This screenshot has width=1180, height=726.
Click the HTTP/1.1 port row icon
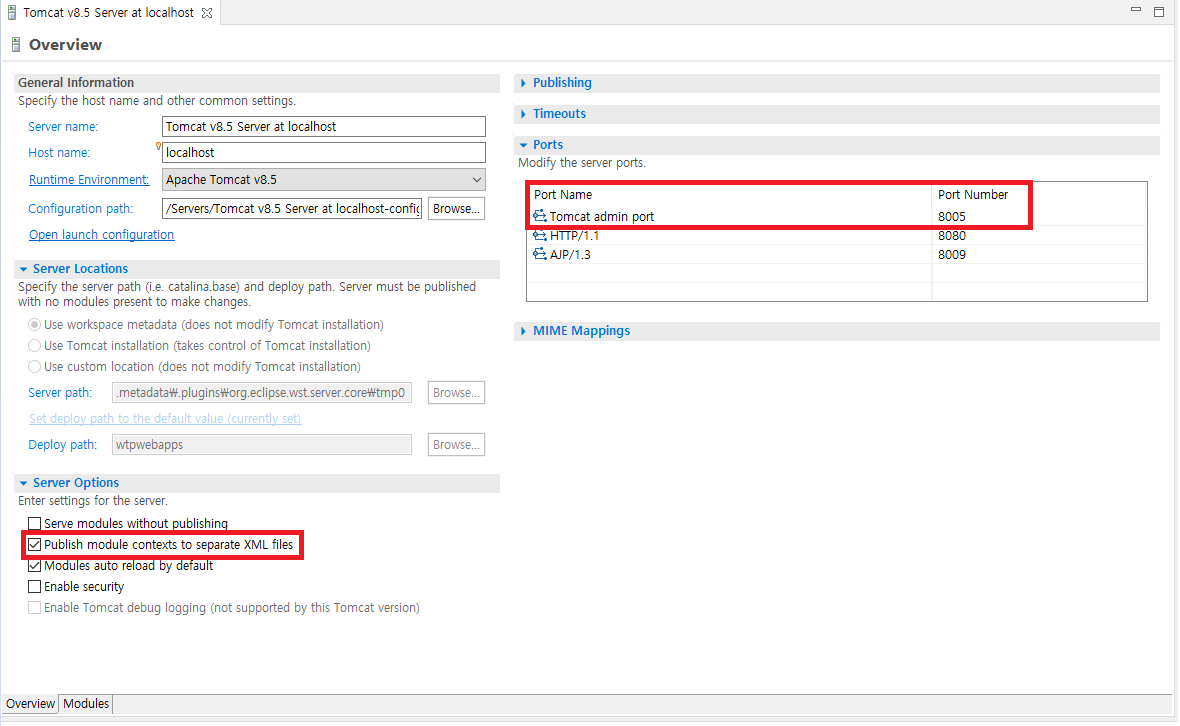click(540, 235)
